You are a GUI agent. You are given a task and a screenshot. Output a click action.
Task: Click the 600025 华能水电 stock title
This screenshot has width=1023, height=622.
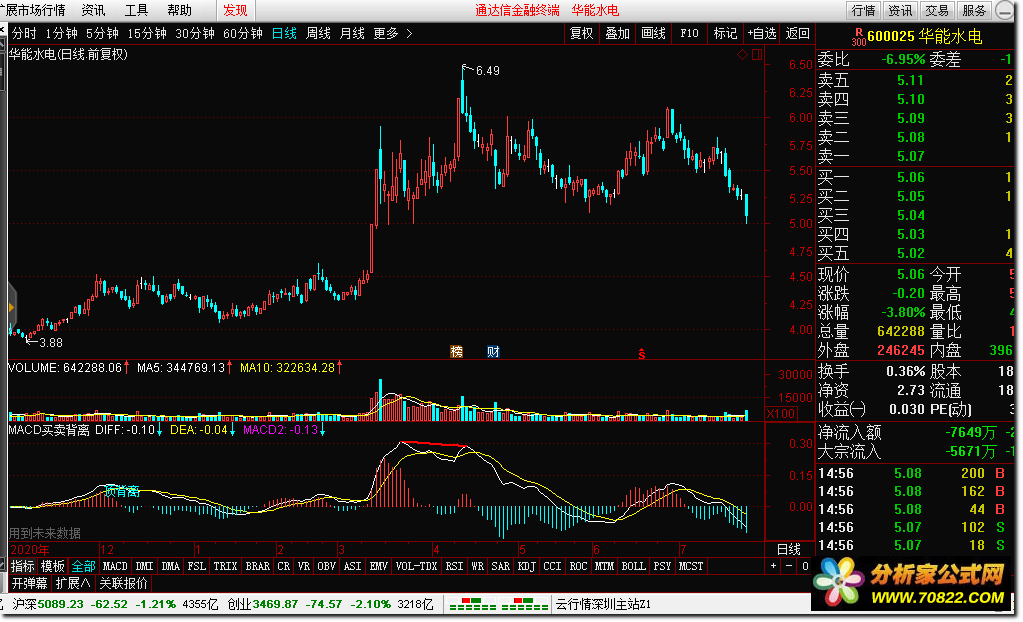click(x=924, y=37)
